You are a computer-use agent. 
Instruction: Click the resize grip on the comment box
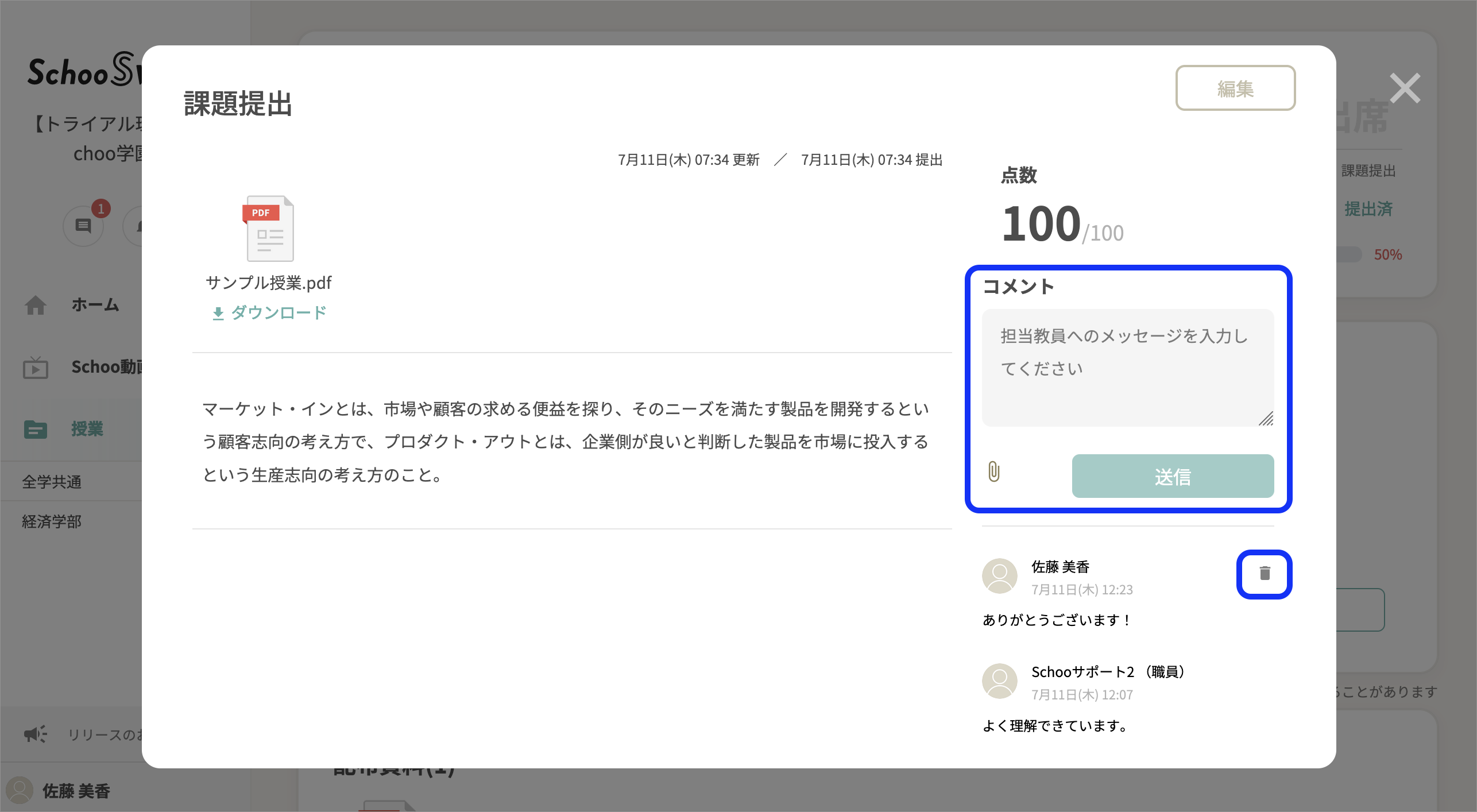pos(1266,419)
